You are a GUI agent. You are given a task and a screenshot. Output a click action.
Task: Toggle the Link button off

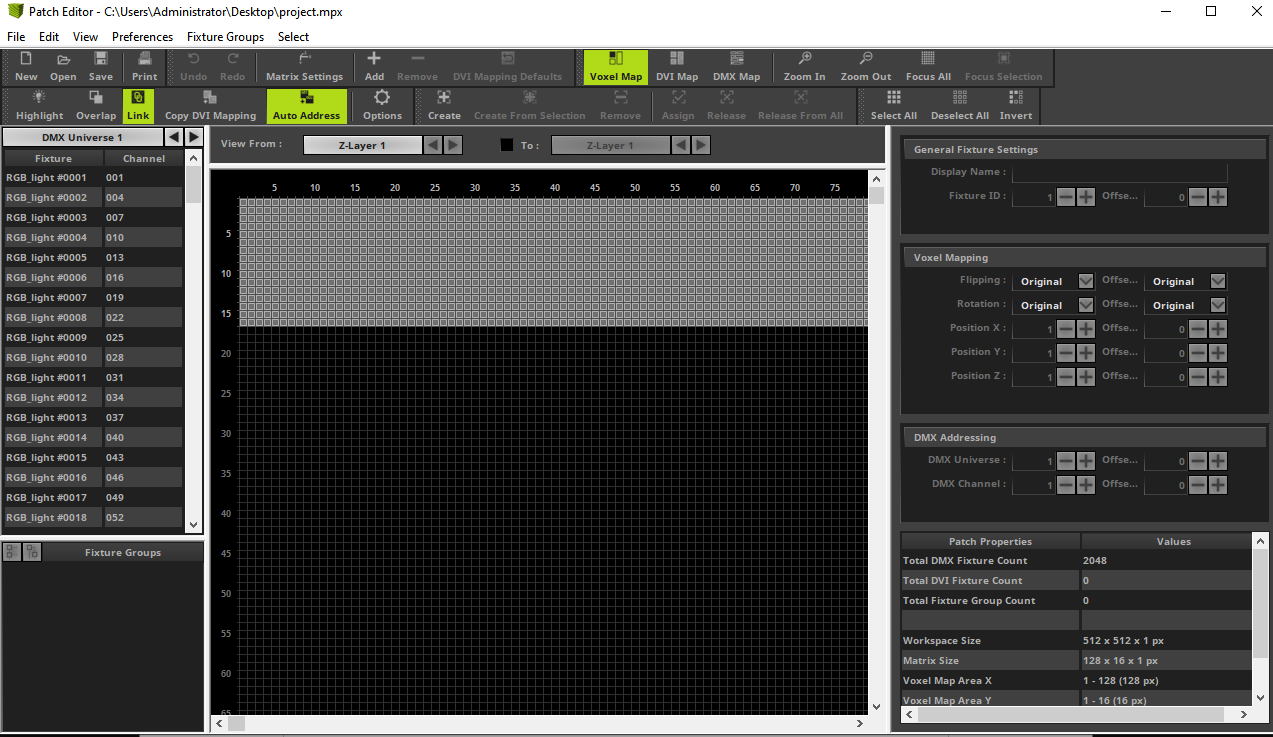point(138,106)
